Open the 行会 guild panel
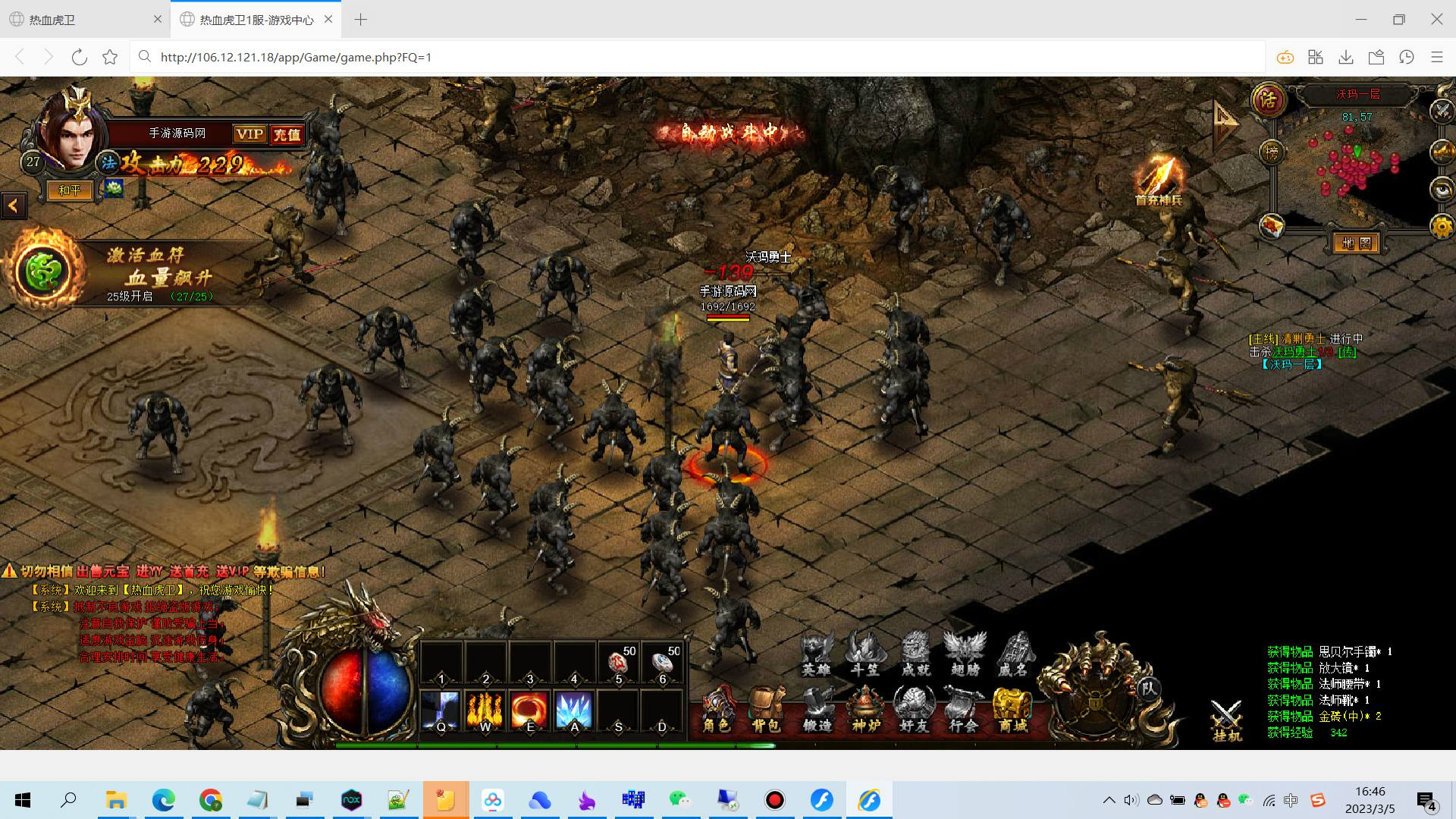 (x=963, y=709)
